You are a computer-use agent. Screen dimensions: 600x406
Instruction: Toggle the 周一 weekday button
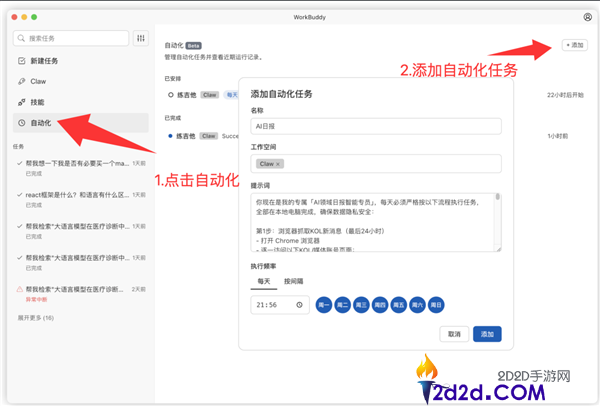[x=325, y=305]
